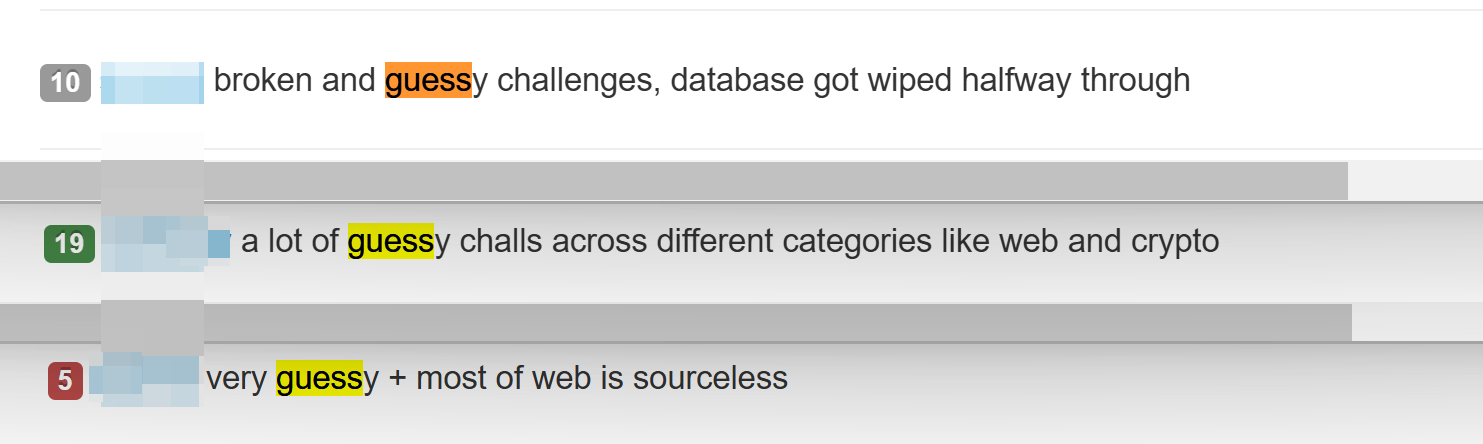1483x444 pixels.
Task: Click the dark gray bar above the 5 comment
Action: pyautogui.click(x=676, y=322)
